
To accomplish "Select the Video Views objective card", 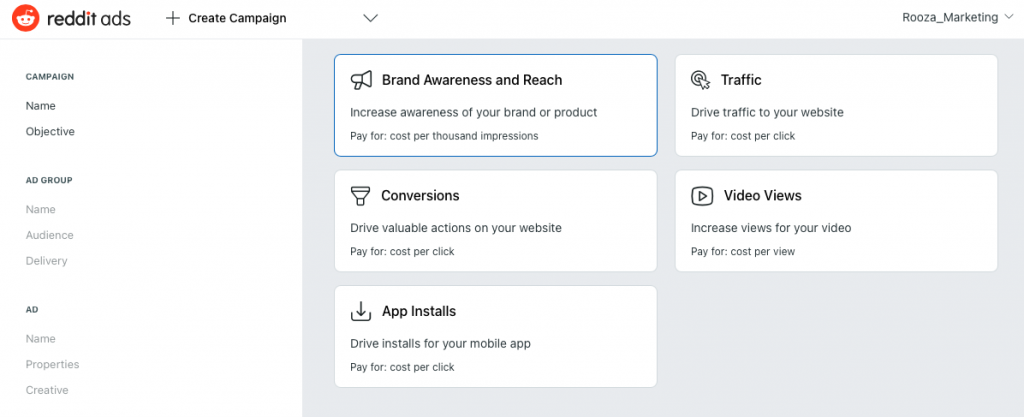I will pyautogui.click(x=836, y=221).
